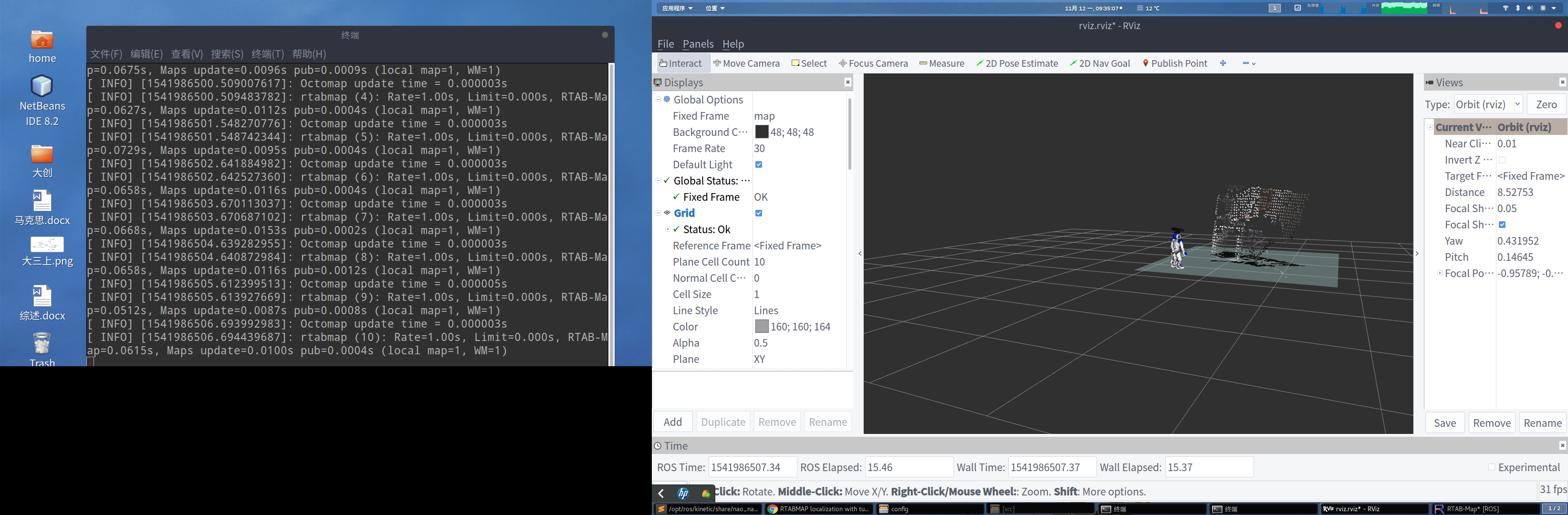Select the Interact tool
Viewport: 1568px width, 515px height.
pyautogui.click(x=680, y=63)
